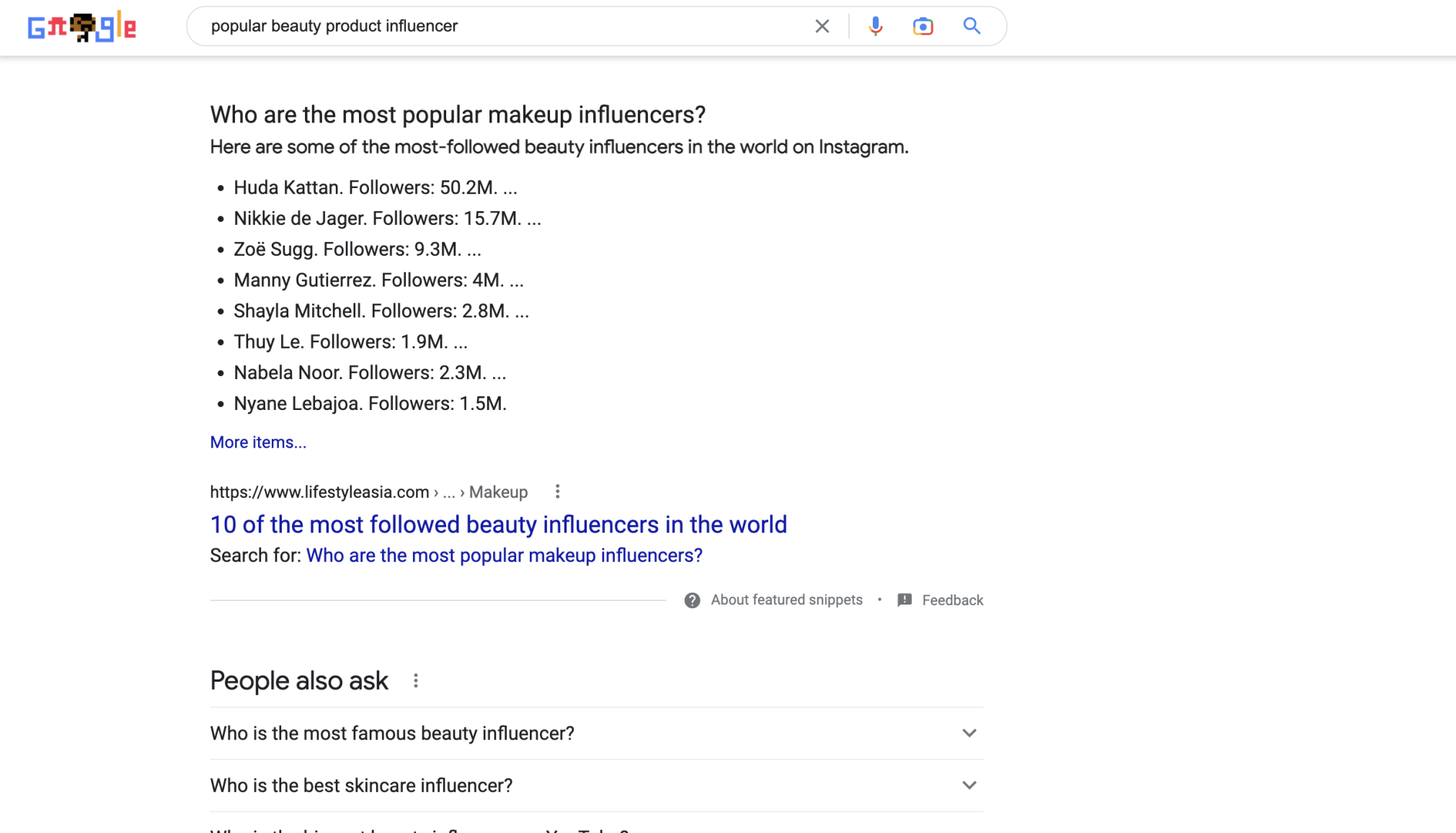Click 'More items...' link for more influencers
Image resolution: width=1456 pixels, height=833 pixels.
pyautogui.click(x=258, y=441)
